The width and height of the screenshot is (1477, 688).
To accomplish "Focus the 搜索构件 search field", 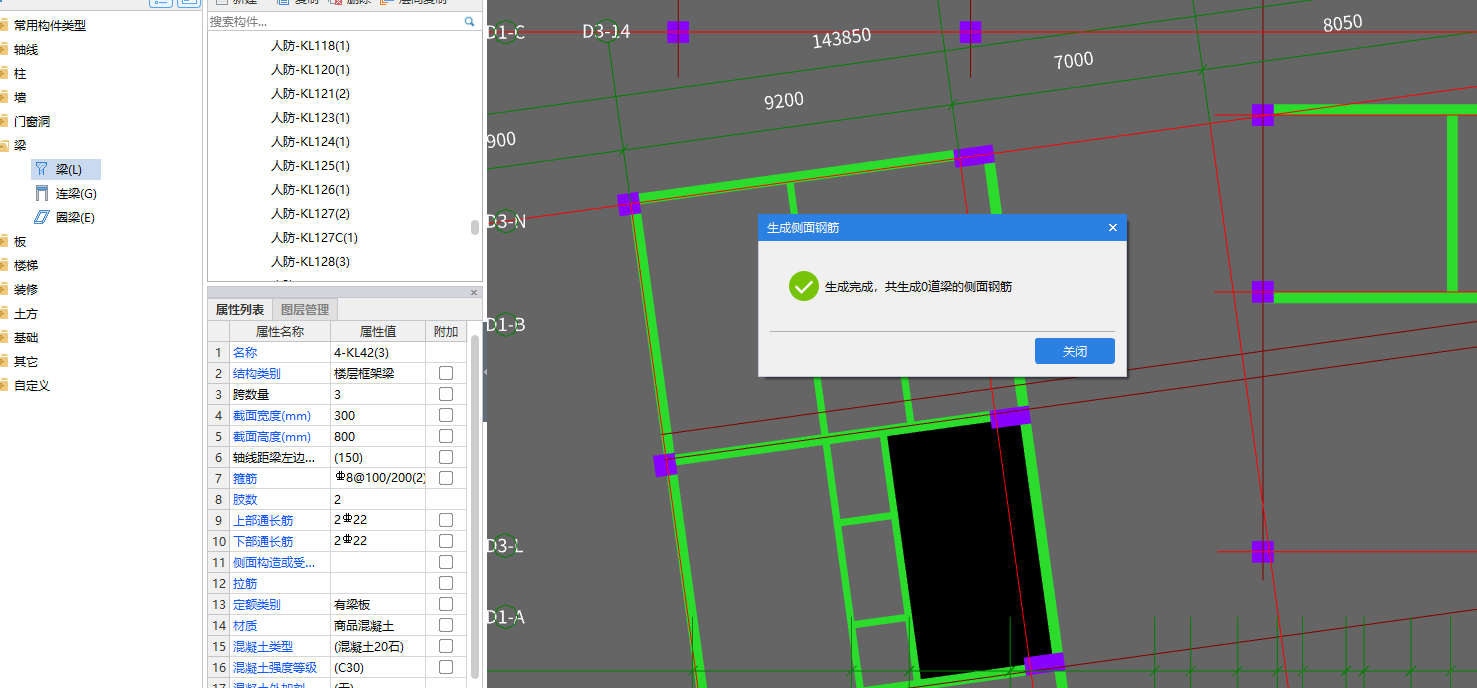I will click(335, 21).
